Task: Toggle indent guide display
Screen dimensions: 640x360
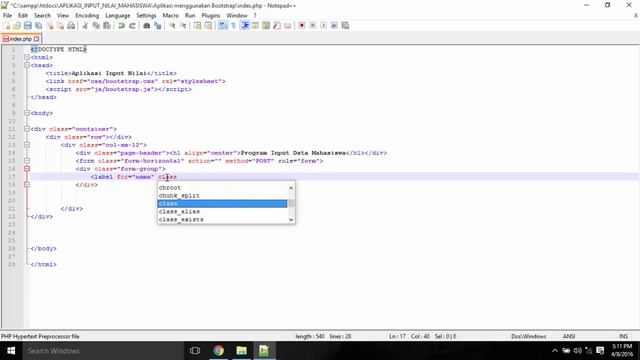Action: pyautogui.click(x=244, y=26)
